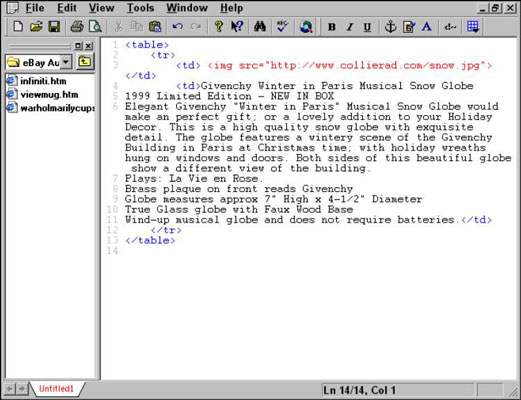521x400 pixels.
Task: Create a new document with New icon
Action: pos(18,26)
